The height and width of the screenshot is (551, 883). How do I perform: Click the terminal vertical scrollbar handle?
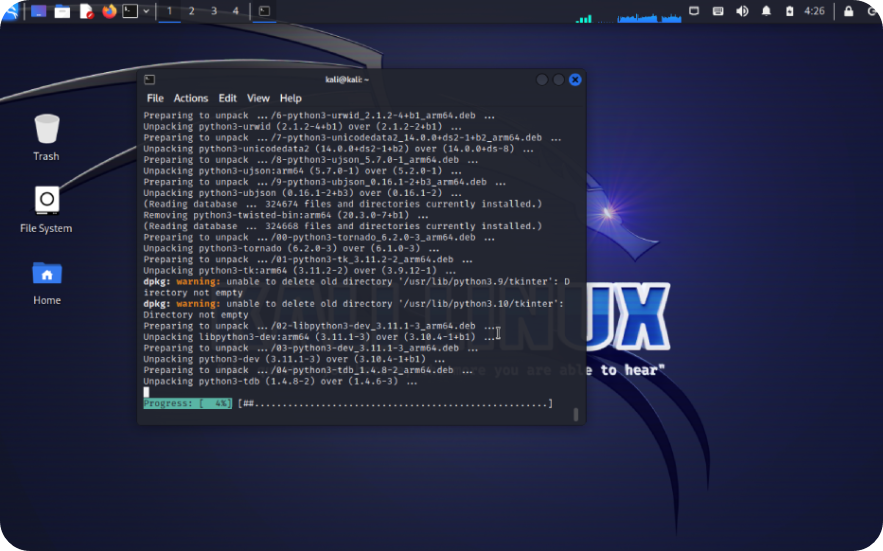point(576,414)
